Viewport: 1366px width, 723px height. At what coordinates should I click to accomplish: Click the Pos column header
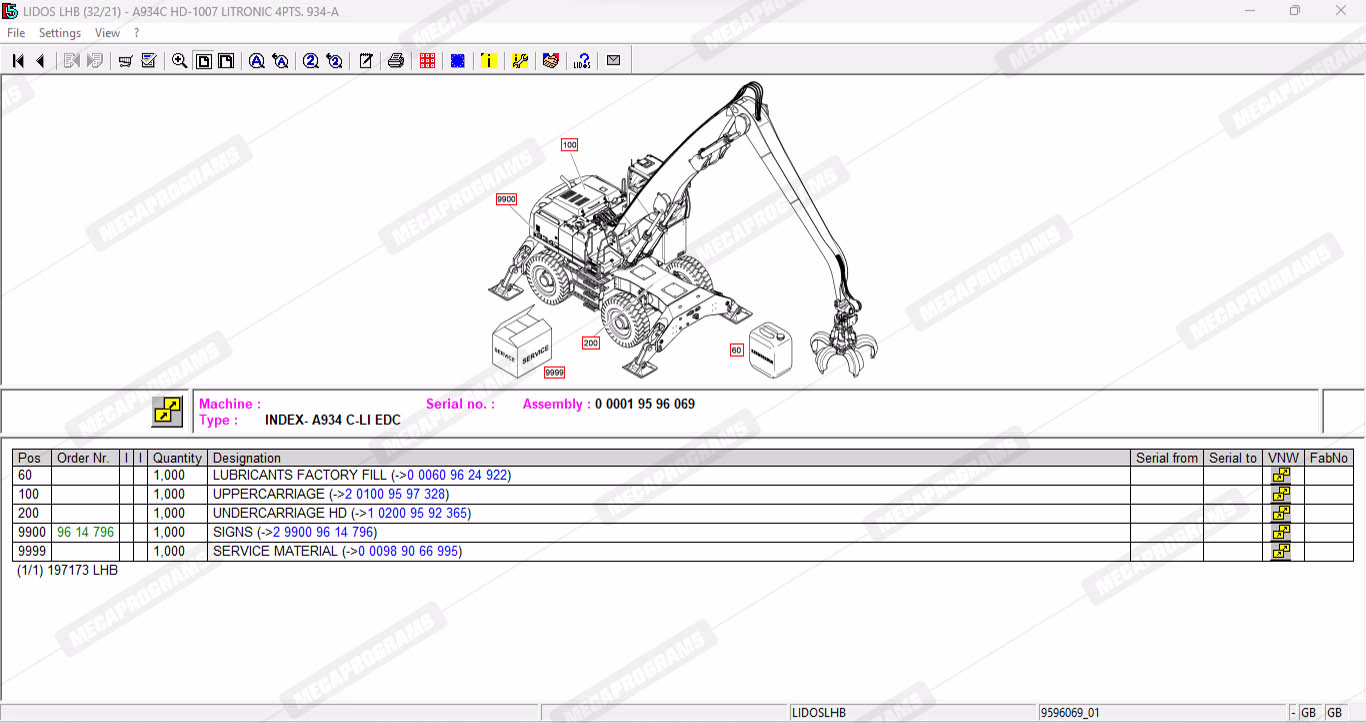click(32, 458)
